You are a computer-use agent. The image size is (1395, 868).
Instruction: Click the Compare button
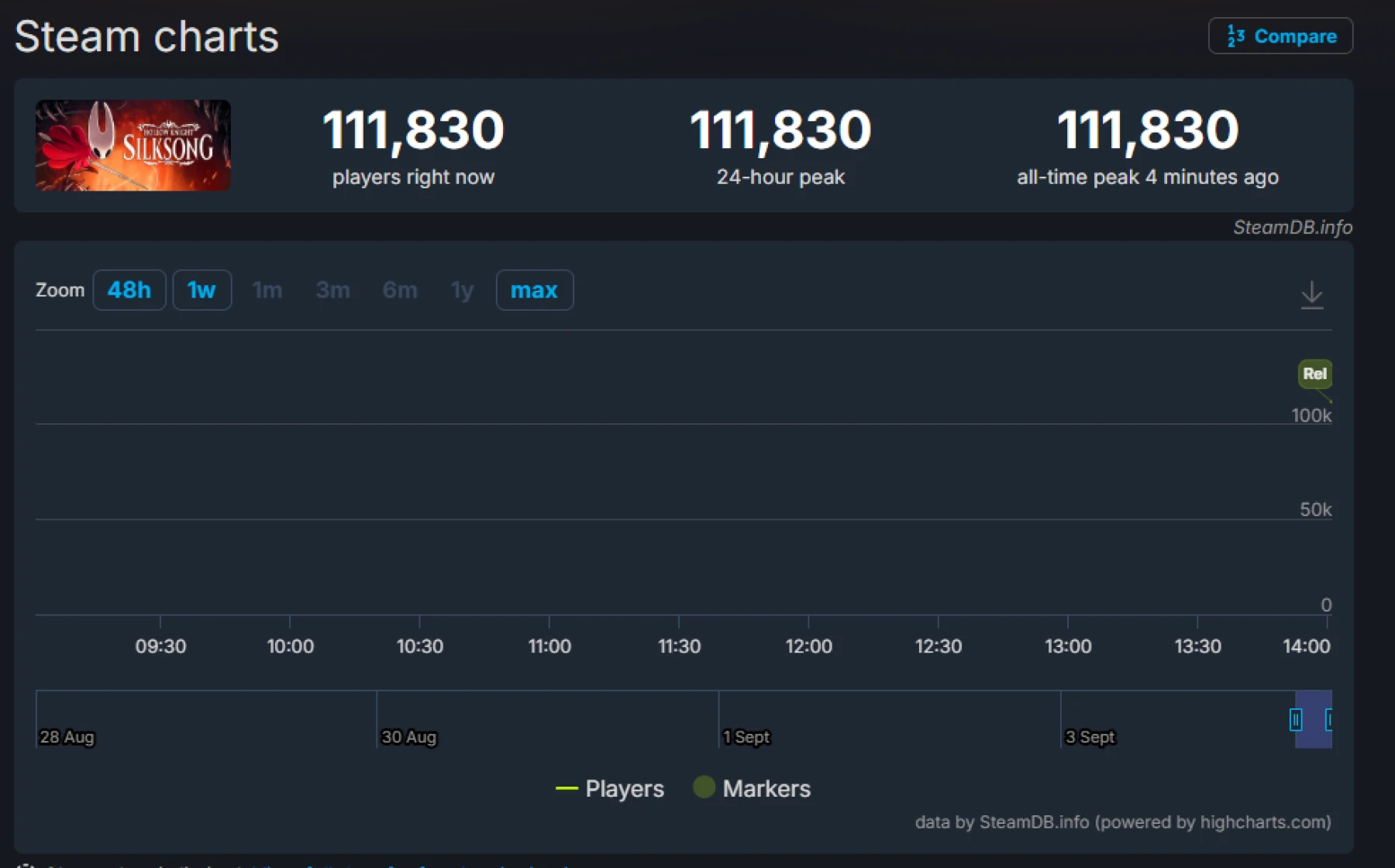tap(1281, 36)
